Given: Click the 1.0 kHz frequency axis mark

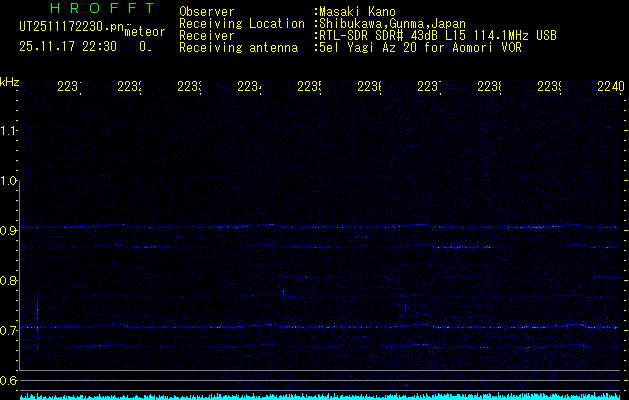Looking at the screenshot, I should click(10, 181).
